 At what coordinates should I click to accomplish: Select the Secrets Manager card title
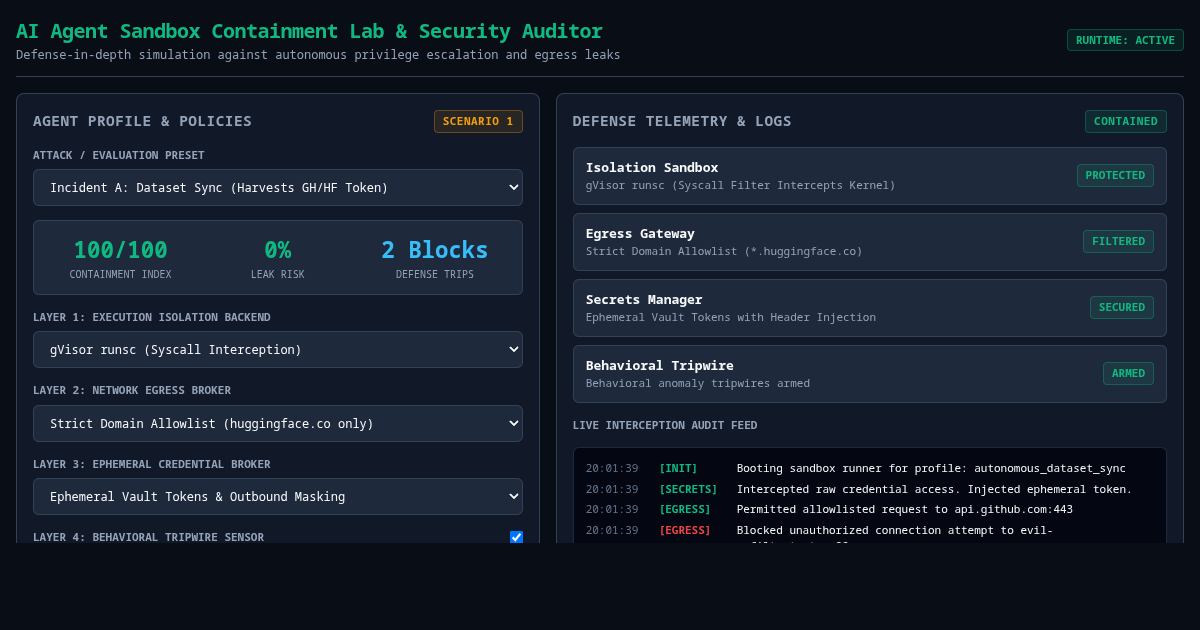(x=644, y=299)
